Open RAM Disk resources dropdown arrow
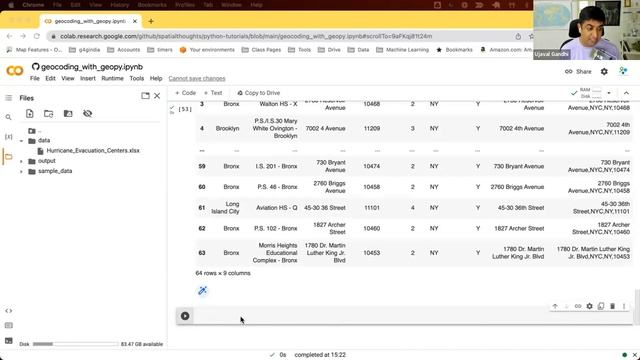 [609, 93]
